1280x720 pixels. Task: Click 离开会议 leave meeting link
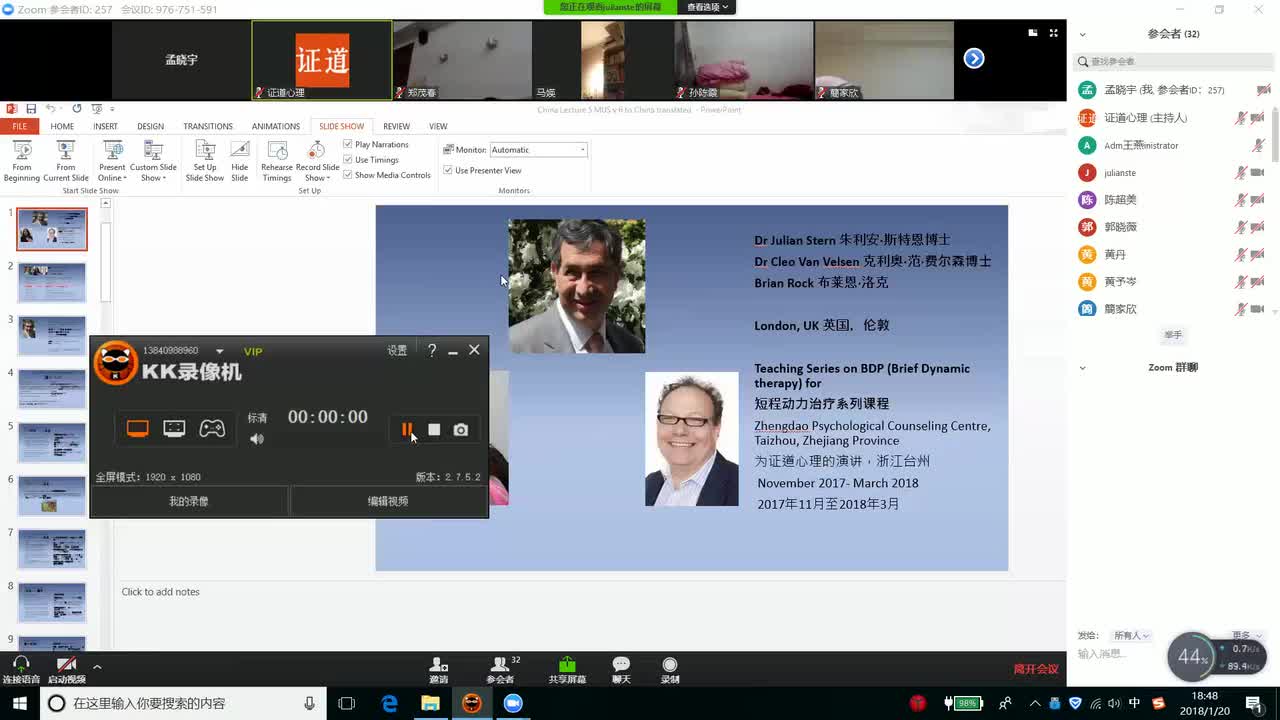point(1036,669)
